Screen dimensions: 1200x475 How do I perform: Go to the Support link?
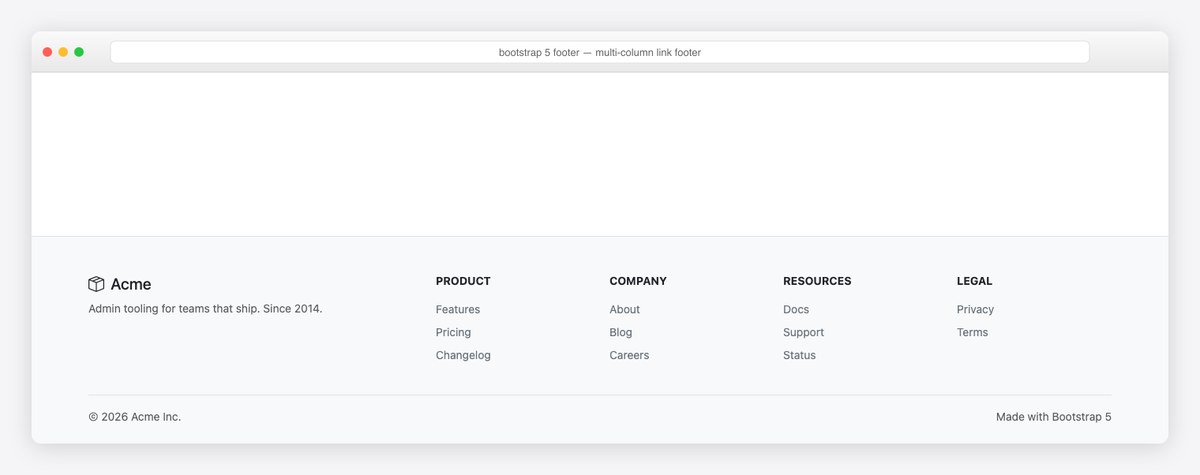coord(804,332)
